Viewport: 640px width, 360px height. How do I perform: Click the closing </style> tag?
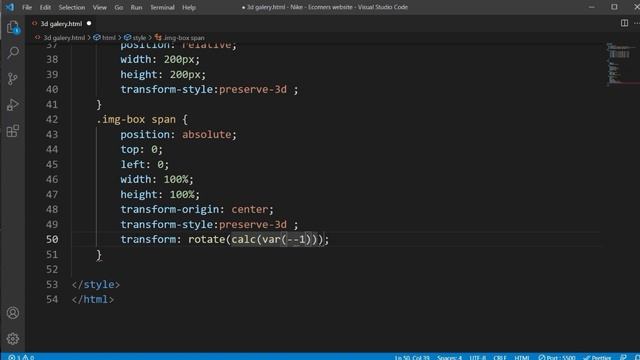(x=96, y=284)
